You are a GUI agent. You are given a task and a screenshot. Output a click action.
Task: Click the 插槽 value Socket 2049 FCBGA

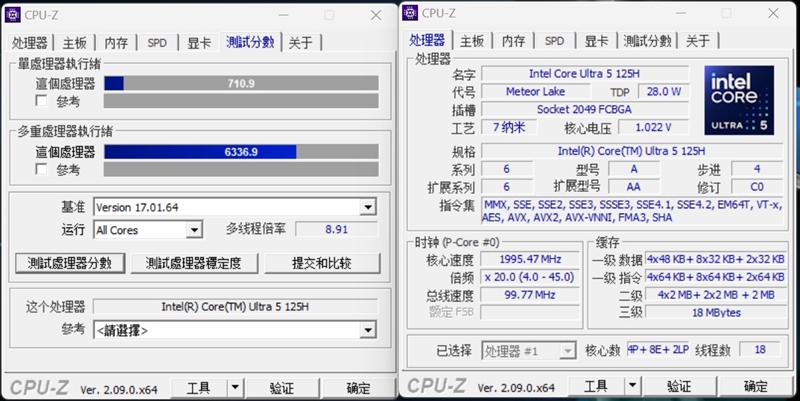pyautogui.click(x=585, y=109)
